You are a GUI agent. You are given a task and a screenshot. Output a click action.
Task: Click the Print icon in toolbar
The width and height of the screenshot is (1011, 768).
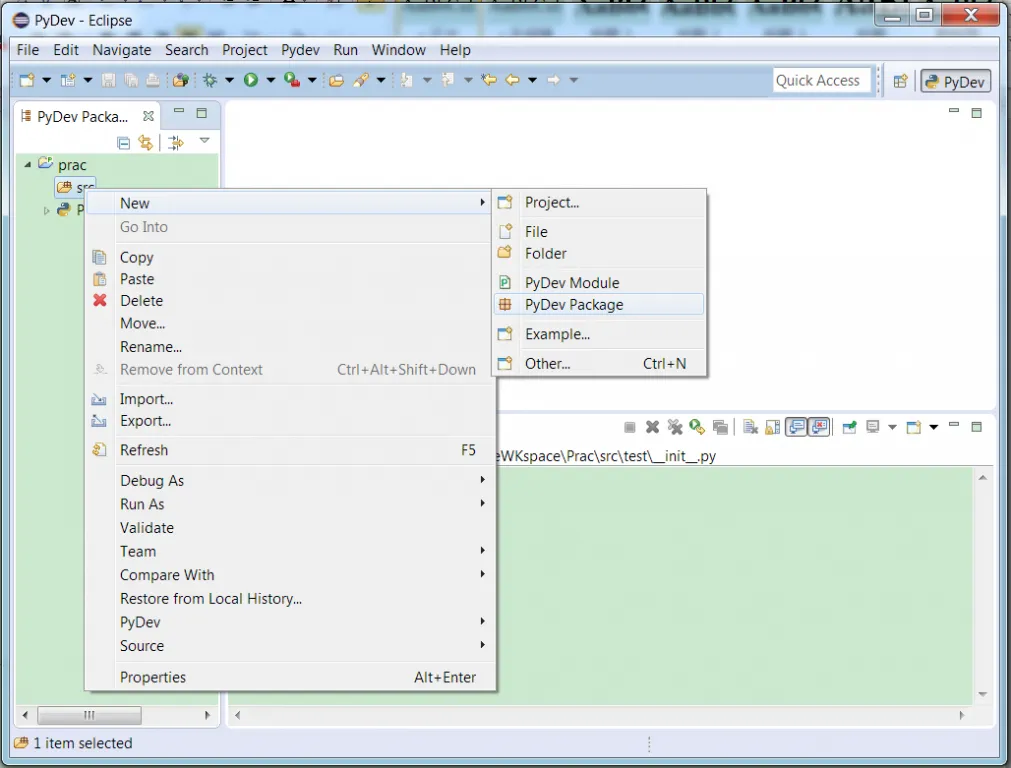point(153,80)
